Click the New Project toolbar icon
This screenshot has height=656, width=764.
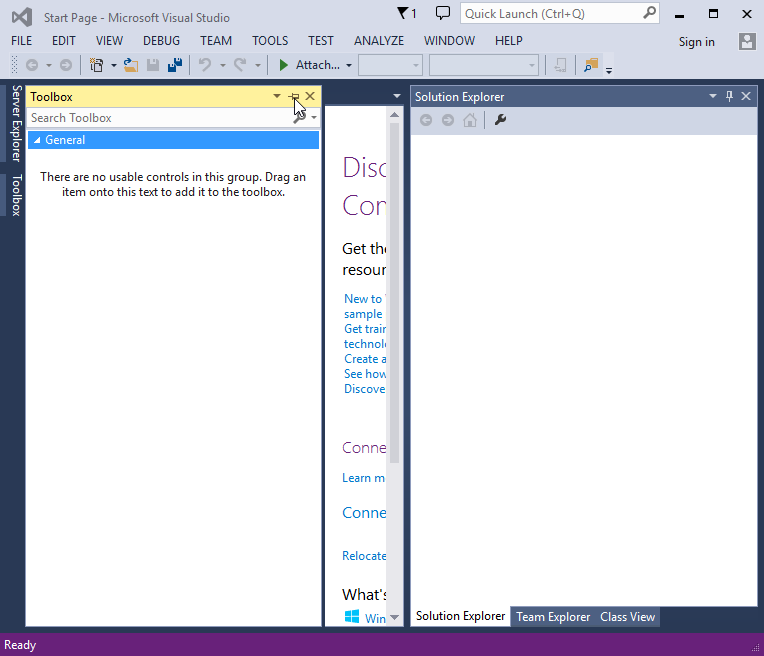click(97, 65)
